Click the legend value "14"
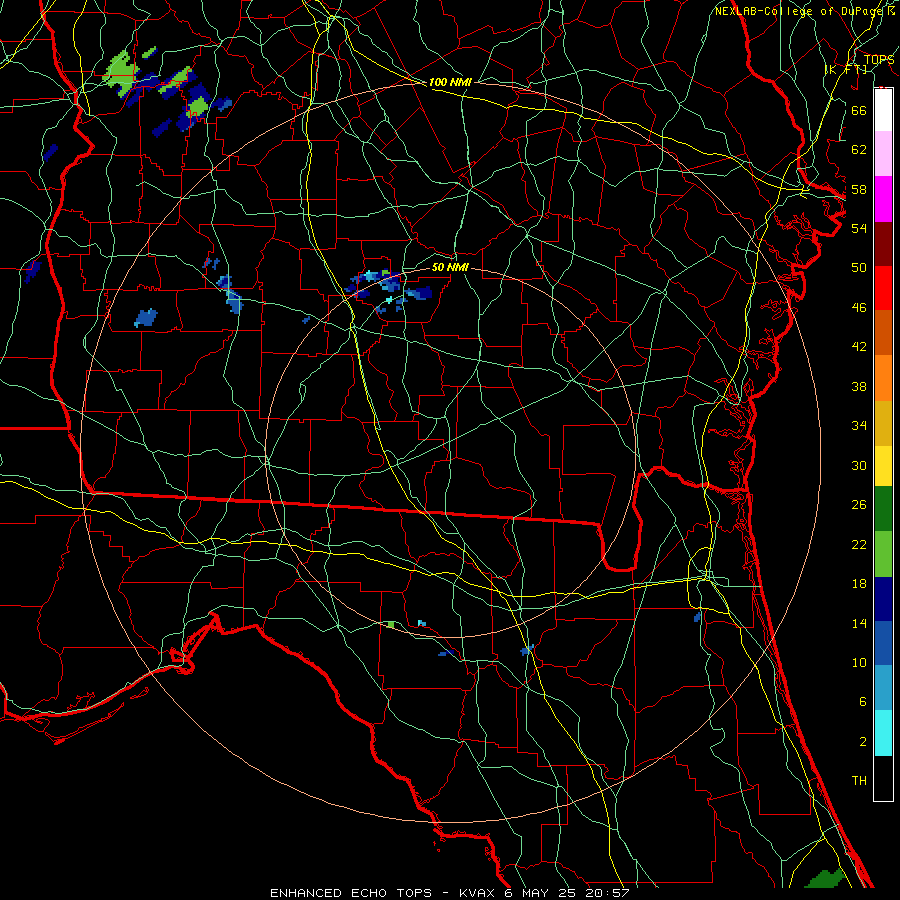The height and width of the screenshot is (900, 900). click(859, 623)
